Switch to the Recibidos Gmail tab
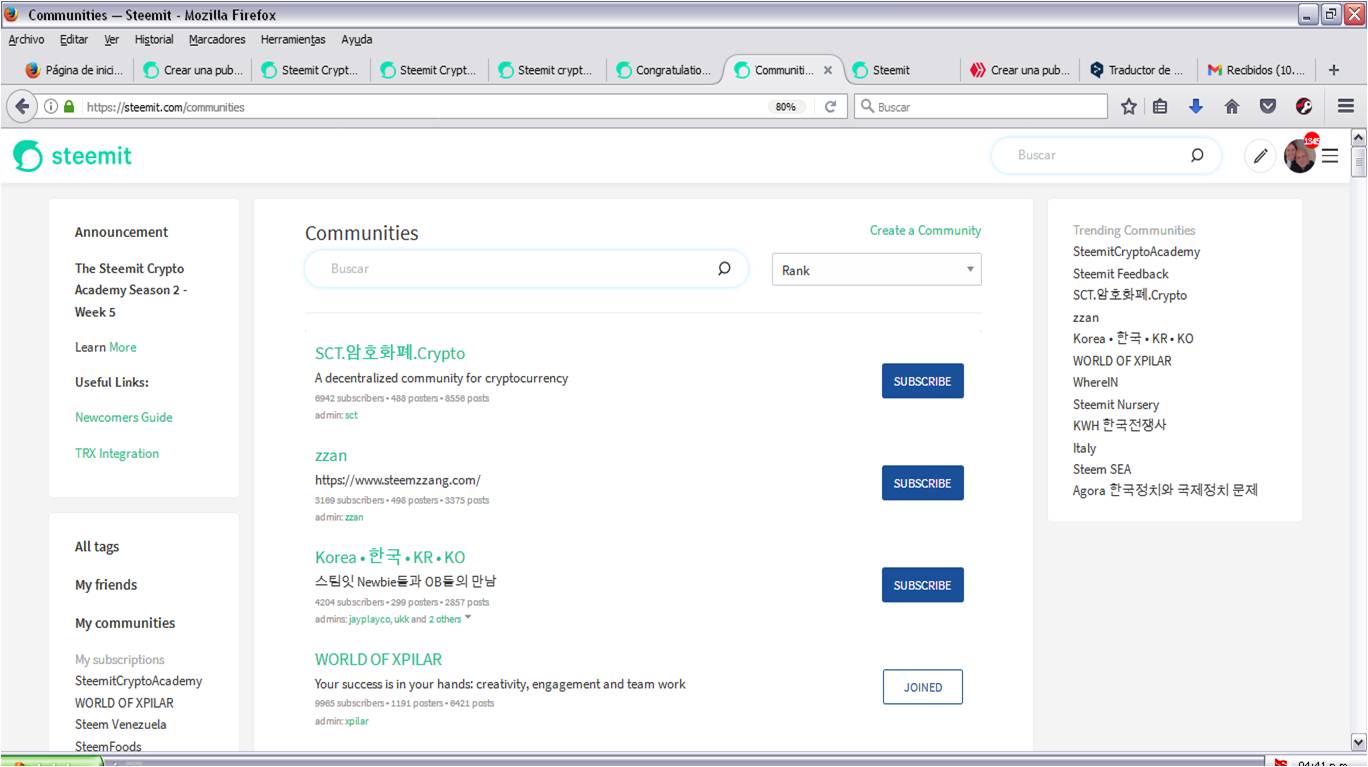The image size is (1368, 767). [1255, 70]
